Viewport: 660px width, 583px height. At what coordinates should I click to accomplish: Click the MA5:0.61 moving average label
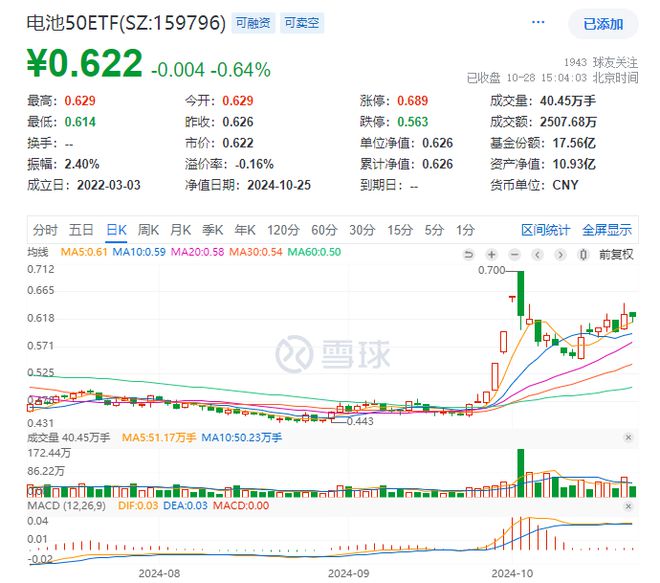pos(84,252)
